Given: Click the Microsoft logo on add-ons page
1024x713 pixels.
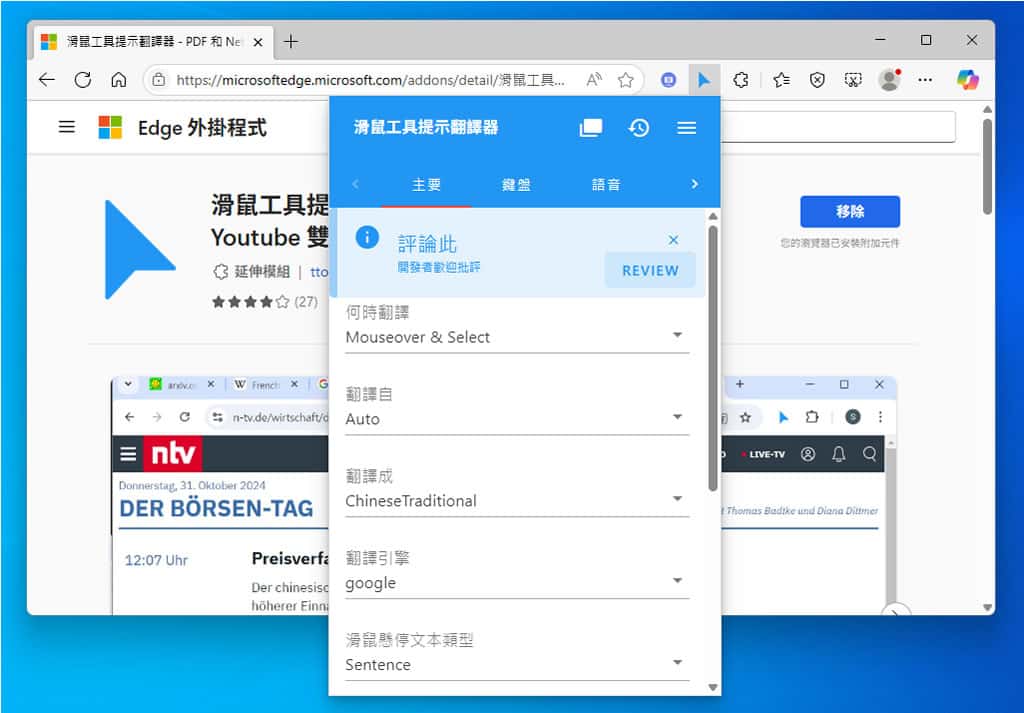Looking at the screenshot, I should tap(110, 127).
